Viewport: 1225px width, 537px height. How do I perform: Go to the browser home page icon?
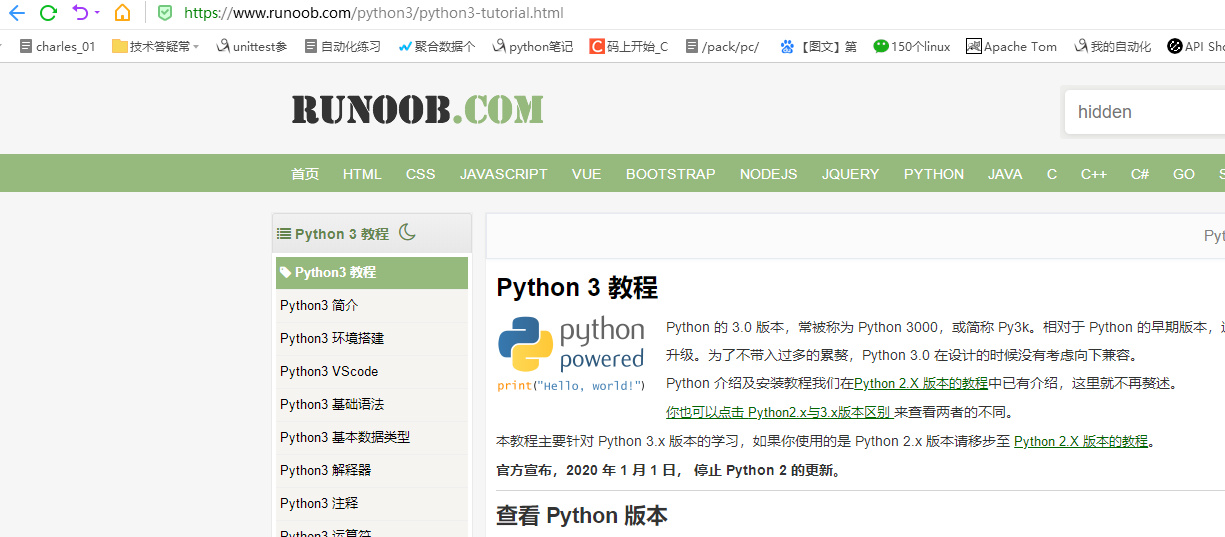pyautogui.click(x=122, y=13)
